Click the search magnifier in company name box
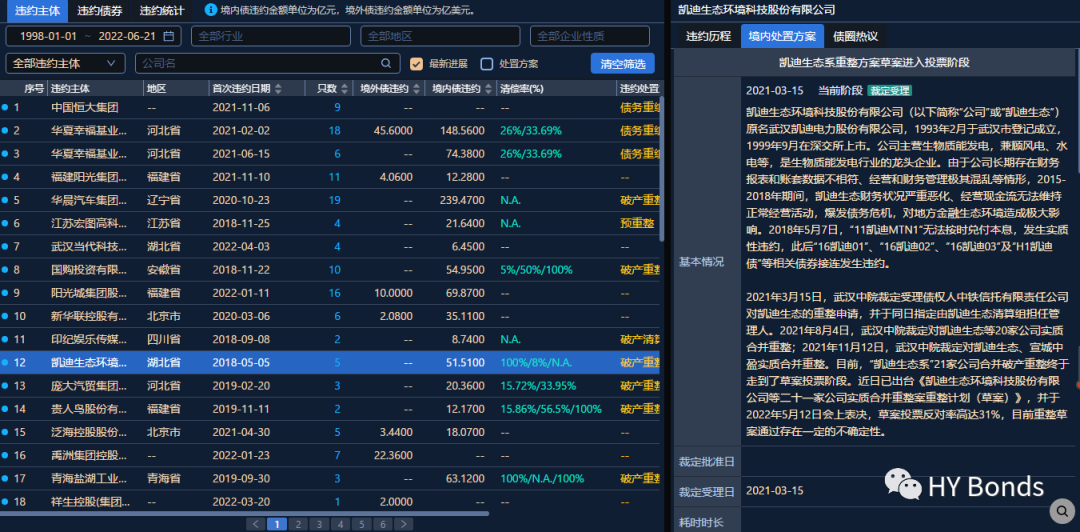Viewport: 1080px width, 532px height. click(386, 63)
